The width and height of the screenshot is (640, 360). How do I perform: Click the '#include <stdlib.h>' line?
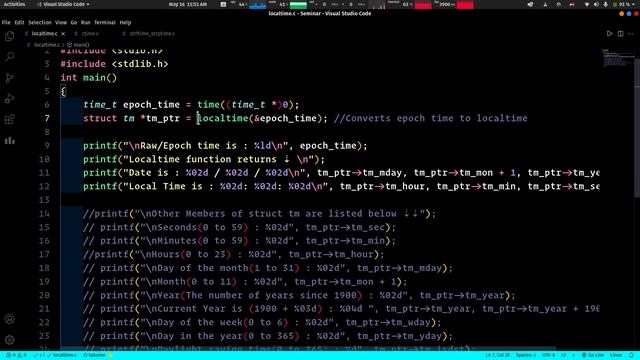(114, 64)
